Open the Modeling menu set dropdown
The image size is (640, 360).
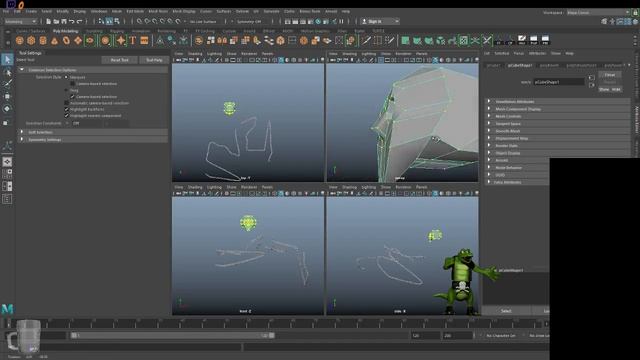[x=20, y=21]
